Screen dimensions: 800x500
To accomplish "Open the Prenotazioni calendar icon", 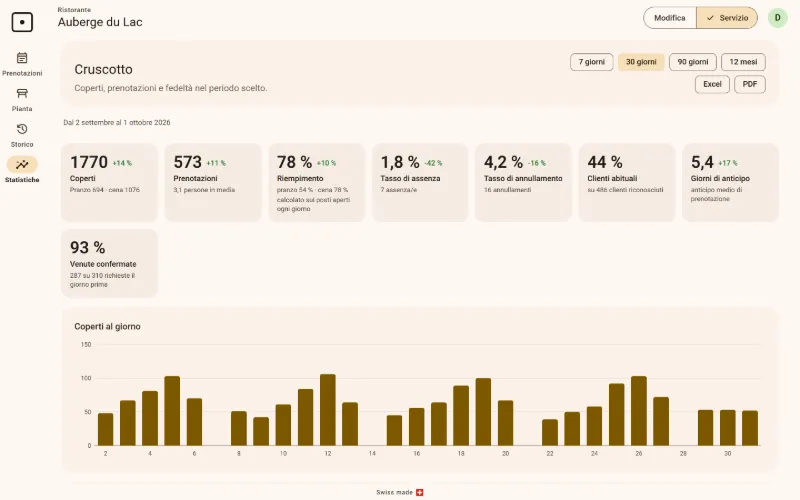I will (22, 58).
